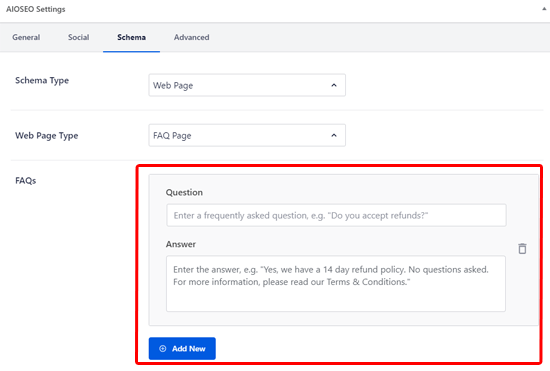Click the chevron on the FAQ Page selector
The width and height of the screenshot is (550, 371).
[x=334, y=135]
